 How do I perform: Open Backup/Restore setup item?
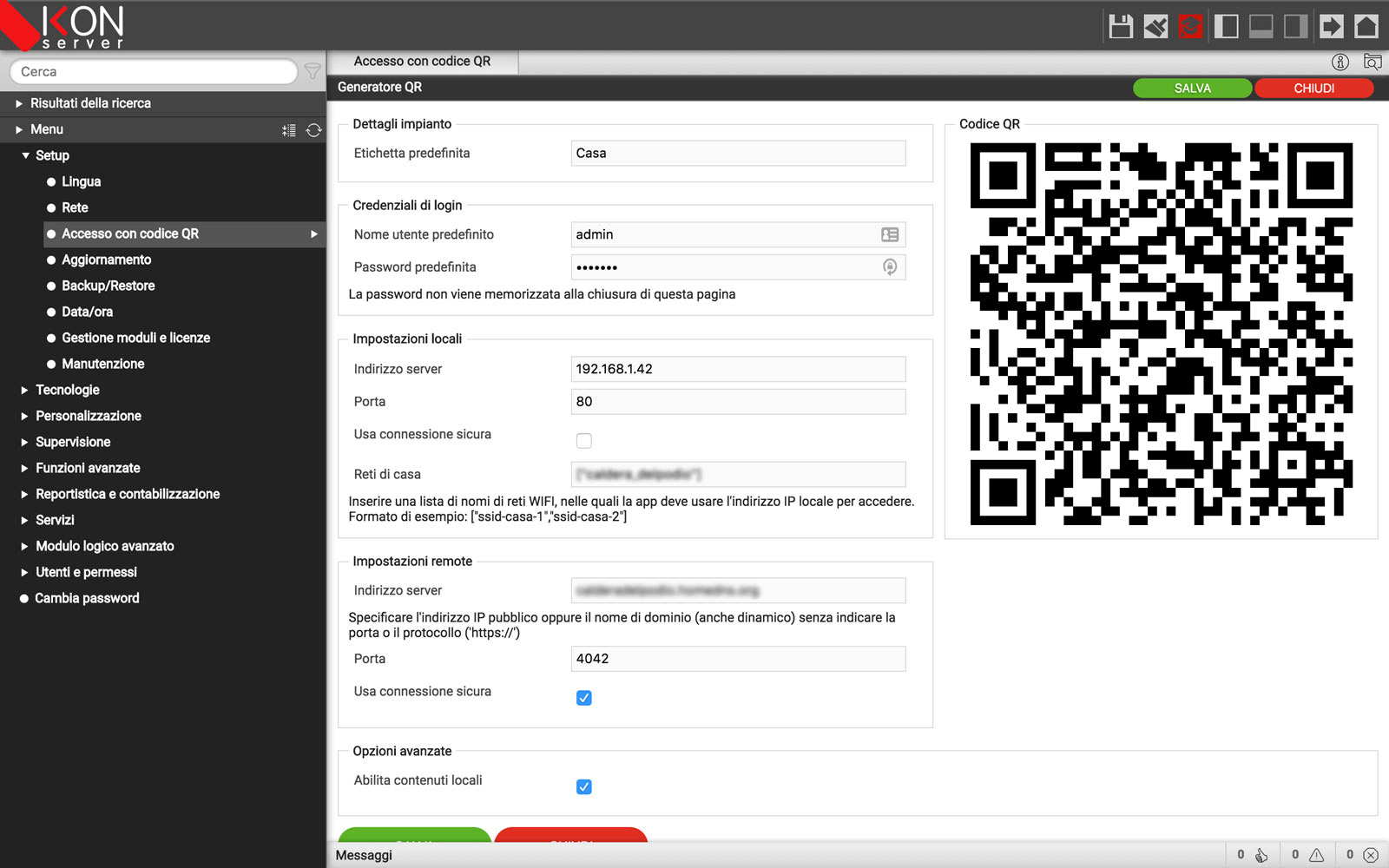click(x=108, y=286)
